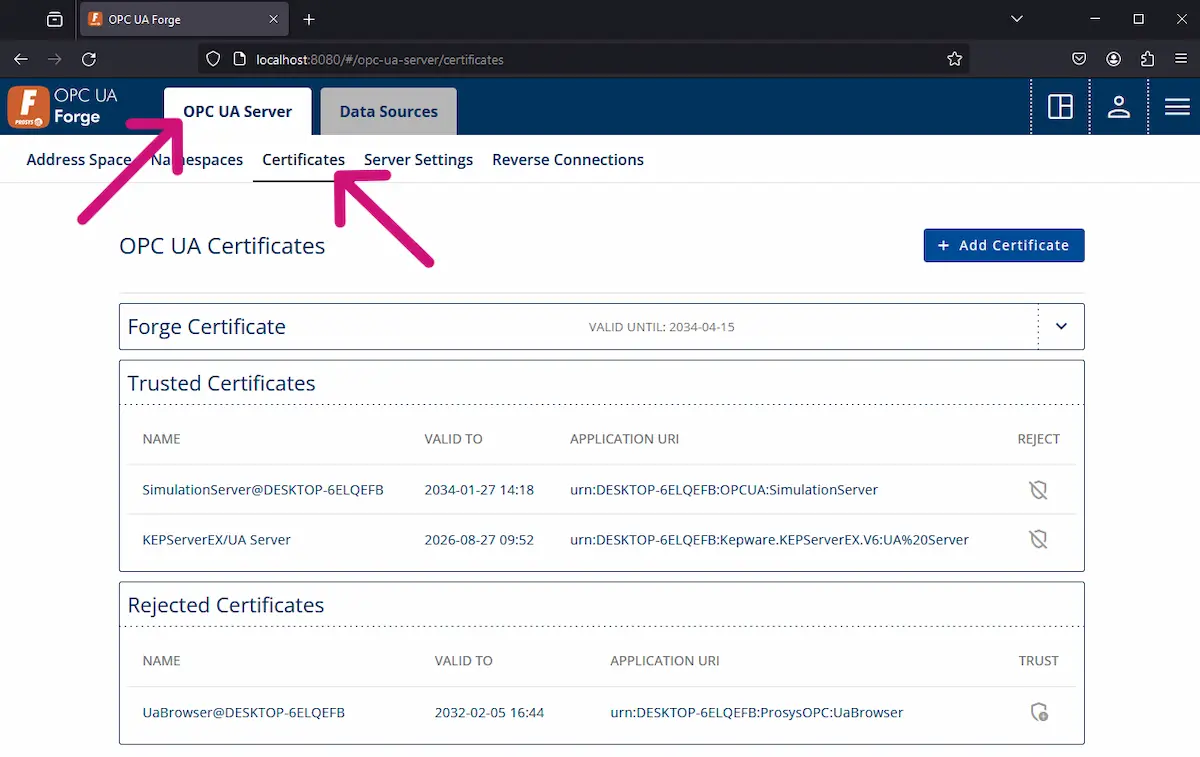Reload the current browser page
The width and height of the screenshot is (1200, 757).
tap(89, 59)
